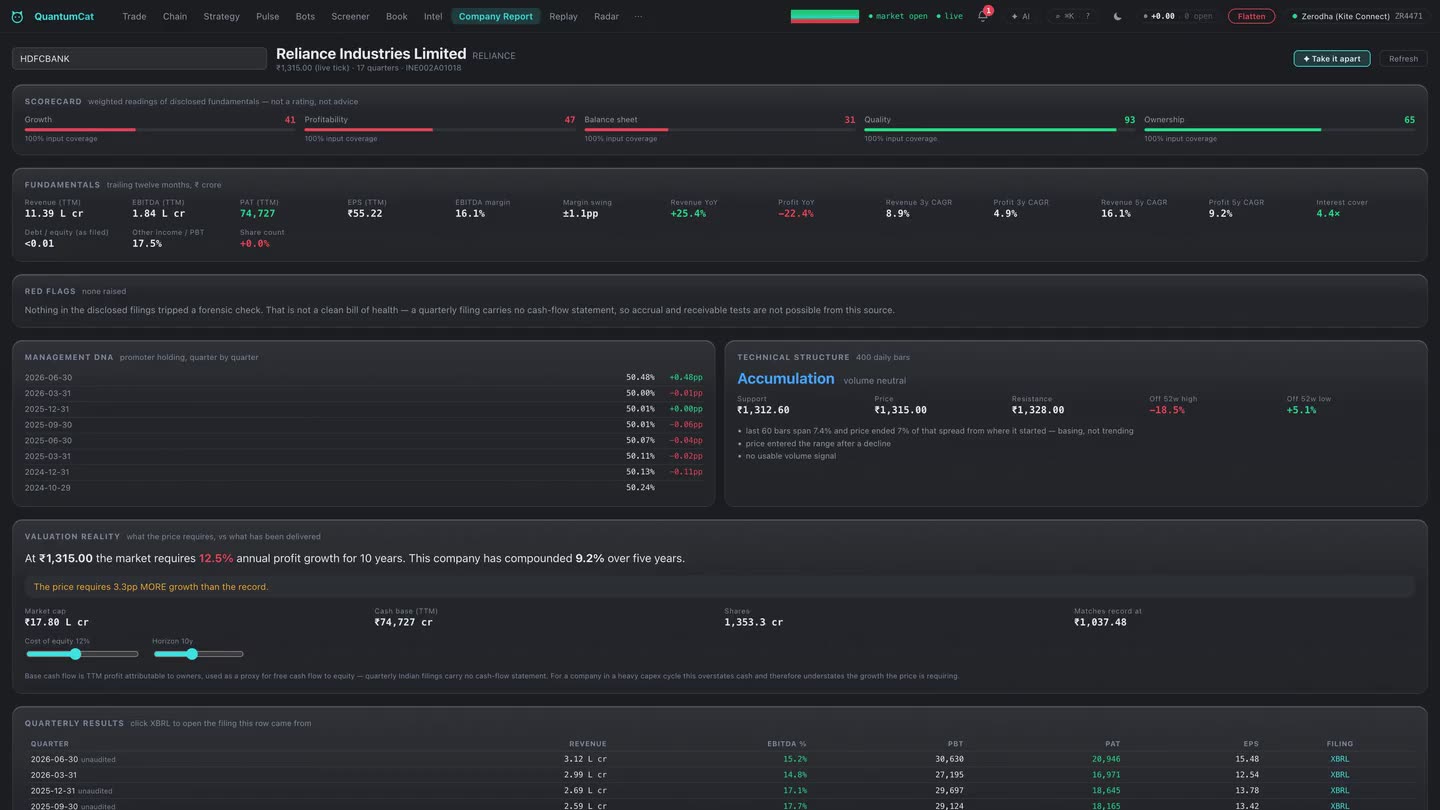Open the Replay tab
Image resolution: width=1440 pixels, height=810 pixels.
click(x=563, y=16)
